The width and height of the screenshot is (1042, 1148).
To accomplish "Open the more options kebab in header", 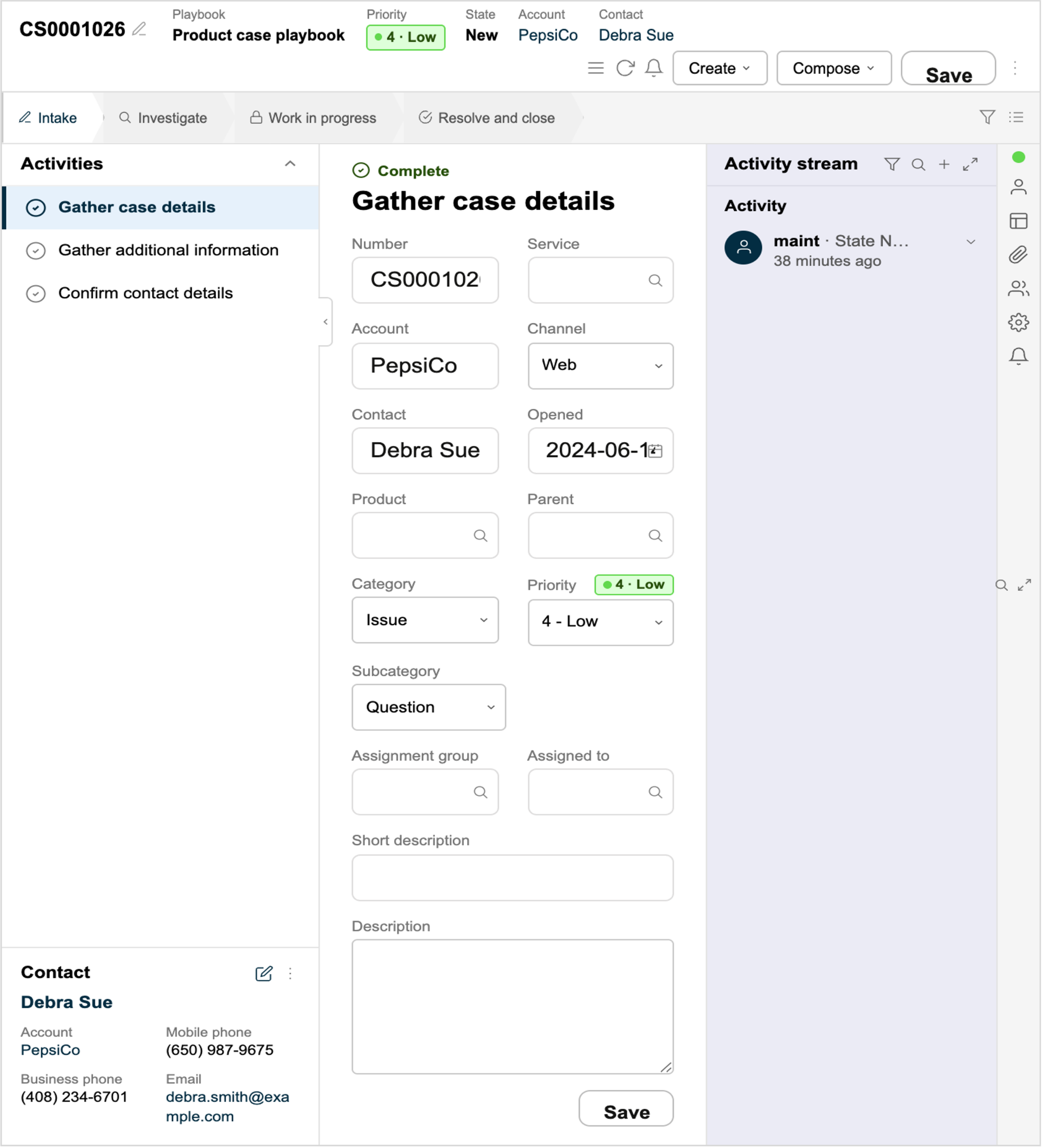I will 1015,68.
